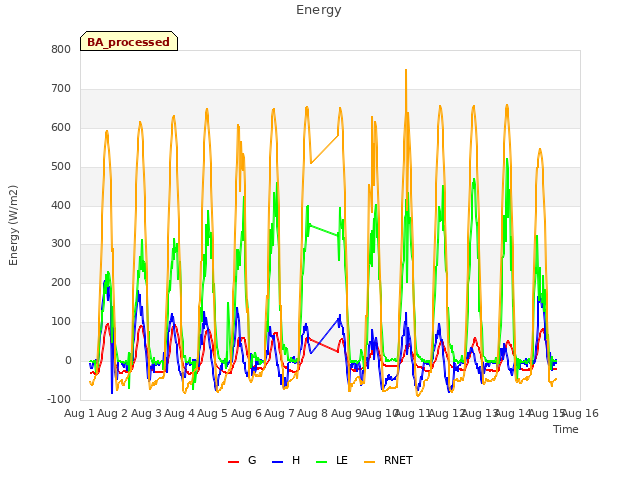The width and height of the screenshot is (640, 480).
Task: Select the RNET legend label
Action: point(398,460)
